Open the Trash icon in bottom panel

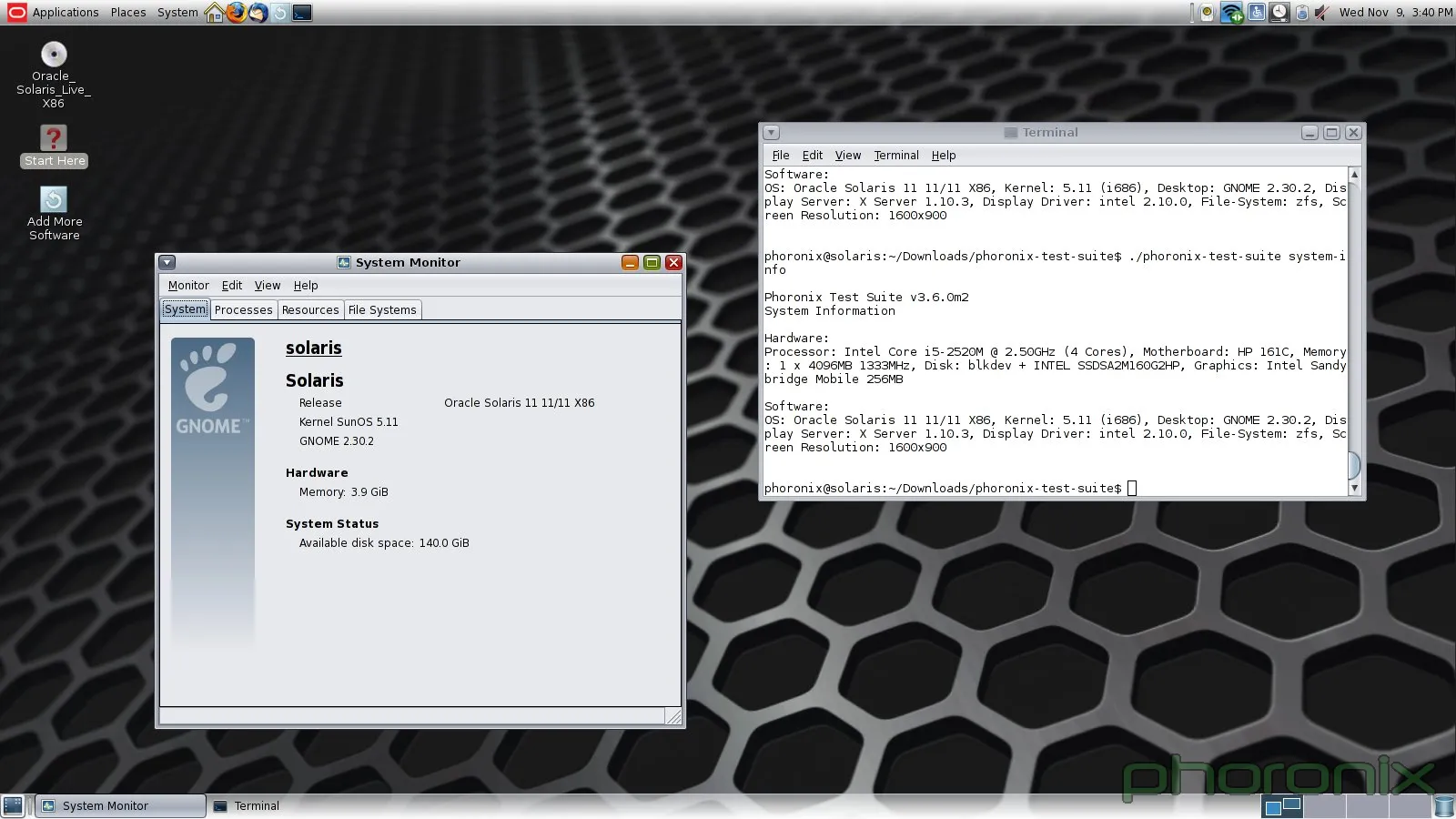pyautogui.click(x=1443, y=805)
